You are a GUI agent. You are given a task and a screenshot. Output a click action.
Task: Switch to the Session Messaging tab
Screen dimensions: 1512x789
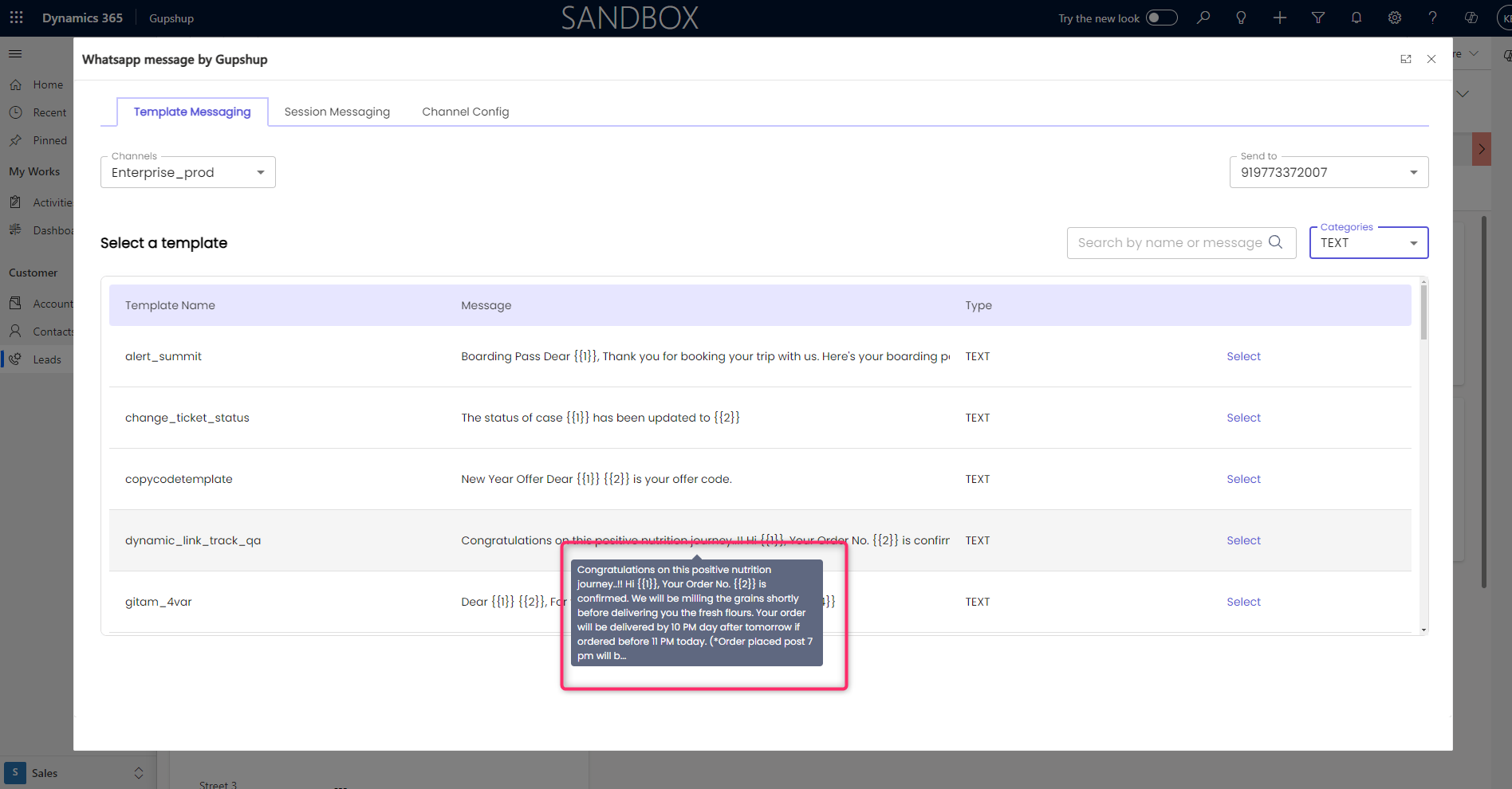(x=337, y=112)
